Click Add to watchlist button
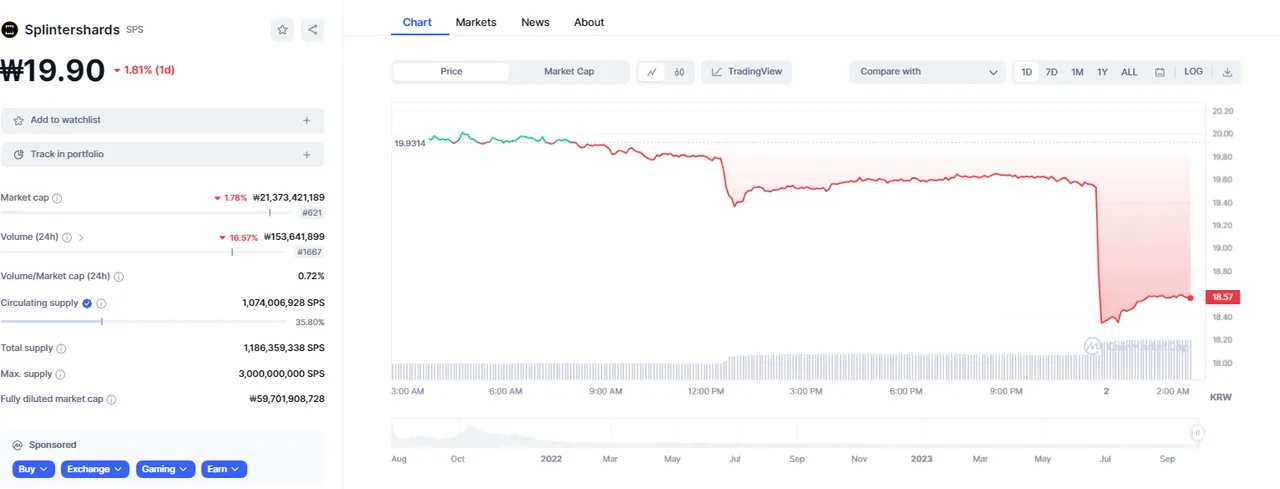The width and height of the screenshot is (1280, 489). click(162, 121)
